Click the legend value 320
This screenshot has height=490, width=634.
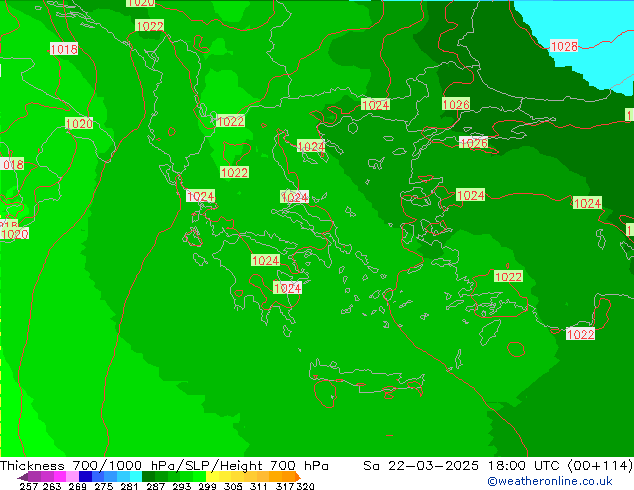pos(305,486)
